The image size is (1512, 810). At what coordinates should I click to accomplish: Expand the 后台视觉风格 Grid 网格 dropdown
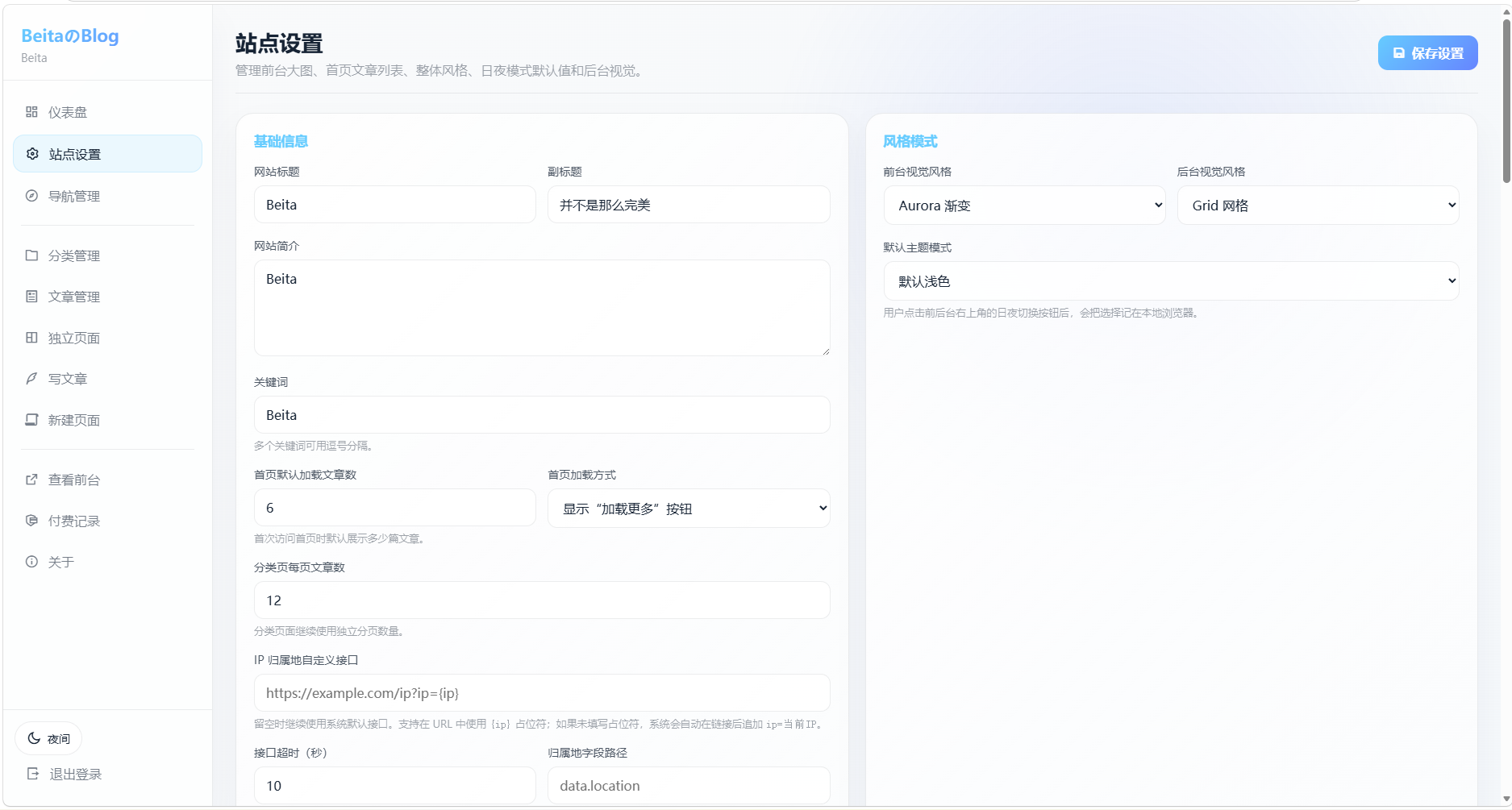coord(1317,206)
